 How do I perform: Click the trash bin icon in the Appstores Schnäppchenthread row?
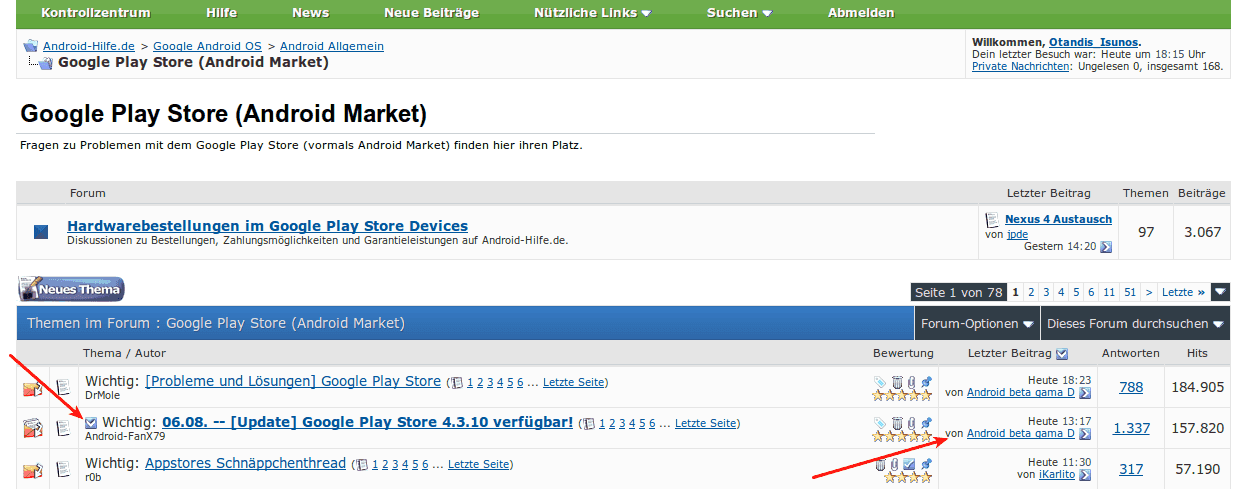[881, 464]
